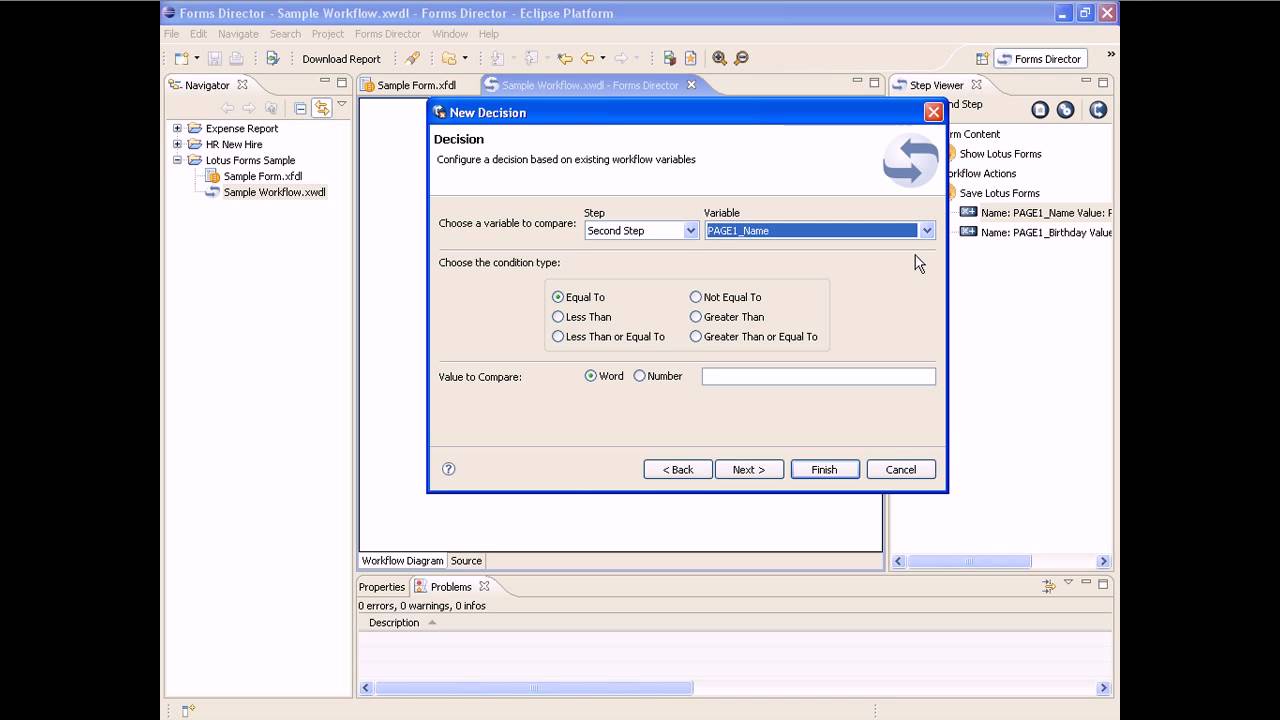Open the folder search dropdown arrow
The height and width of the screenshot is (720, 1280).
tap(465, 59)
